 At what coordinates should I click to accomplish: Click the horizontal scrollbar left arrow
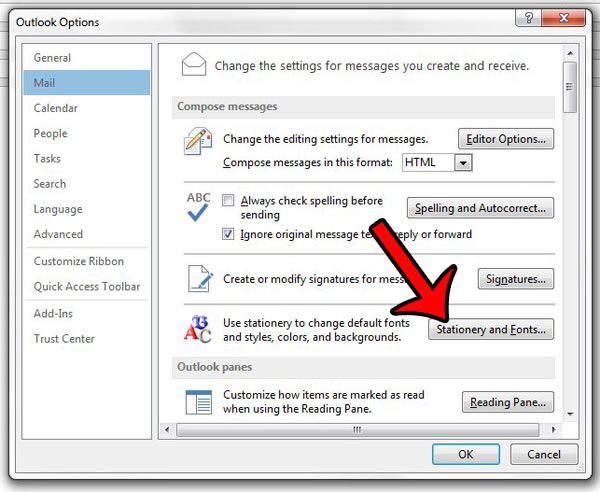click(x=167, y=430)
